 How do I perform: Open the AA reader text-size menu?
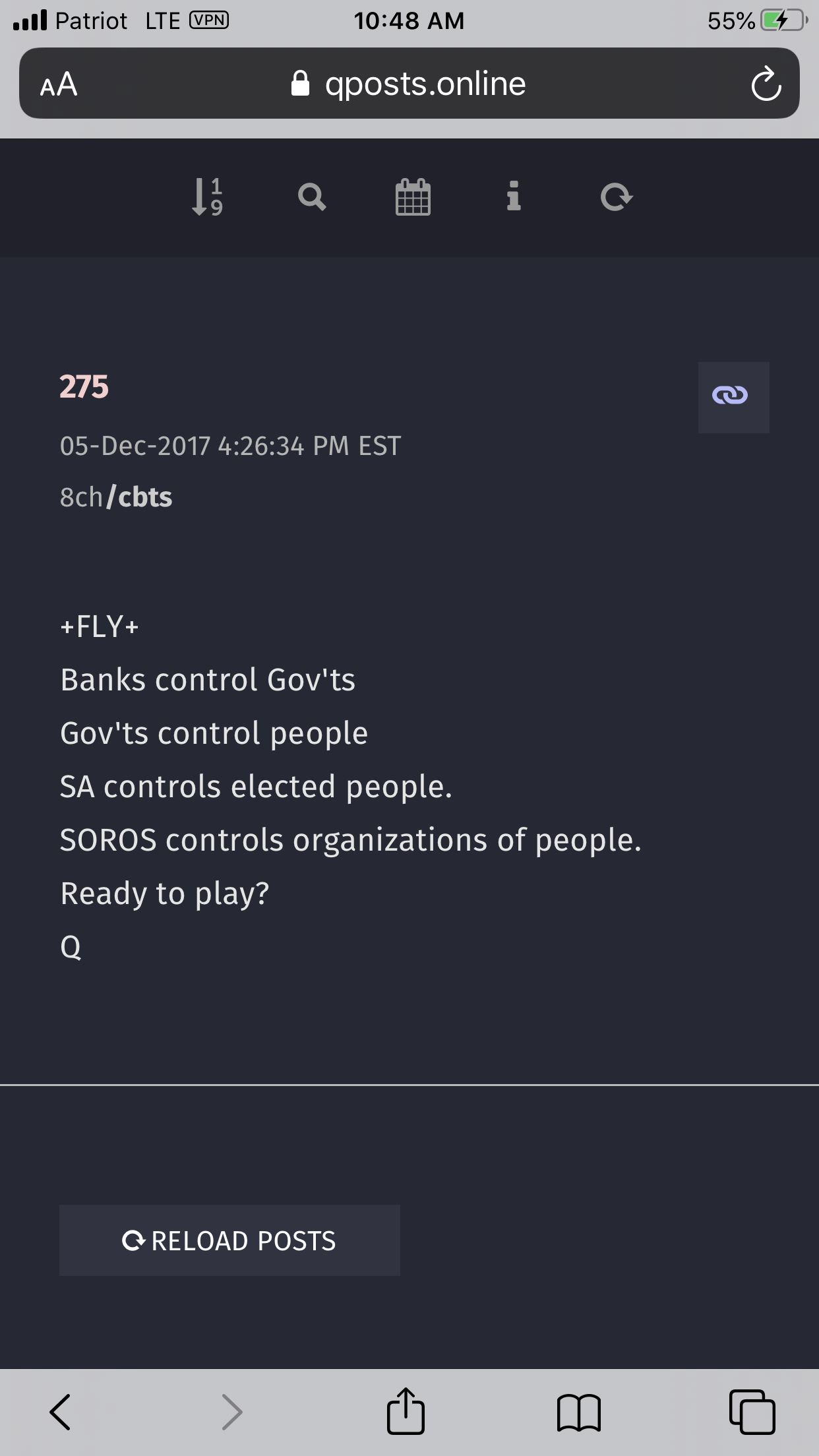pos(59,84)
